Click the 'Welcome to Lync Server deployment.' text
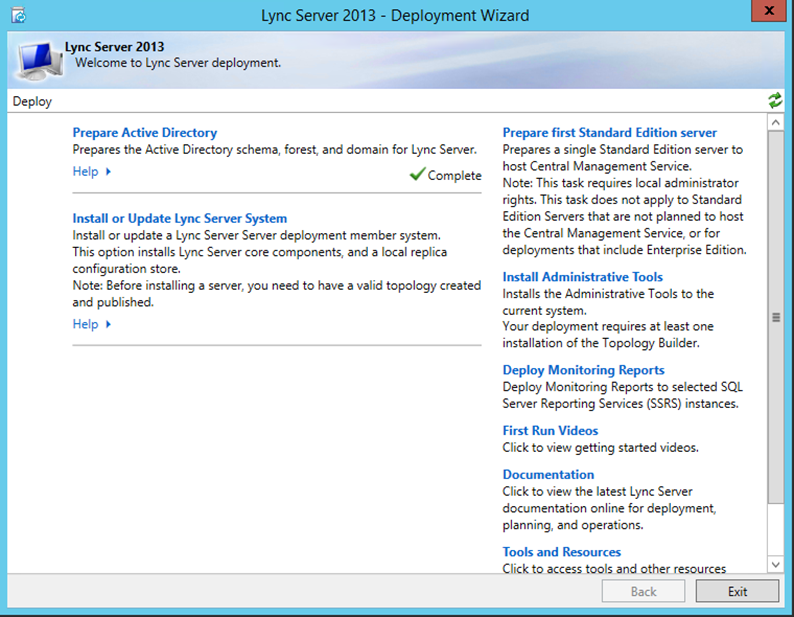 (178, 63)
